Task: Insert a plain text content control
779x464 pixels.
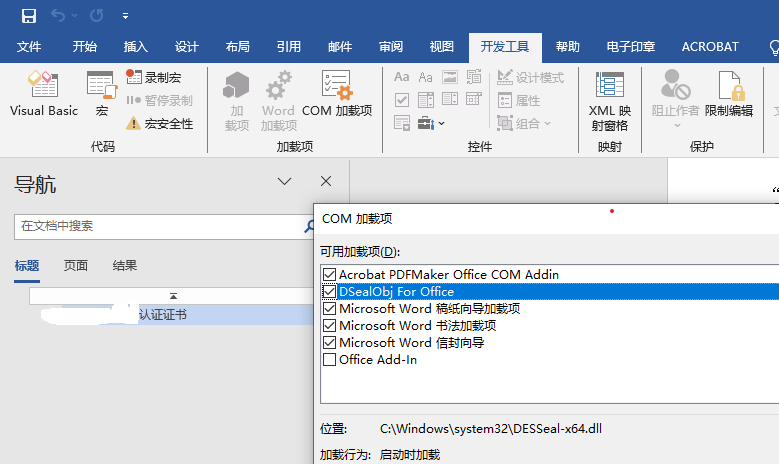Action: 425,77
